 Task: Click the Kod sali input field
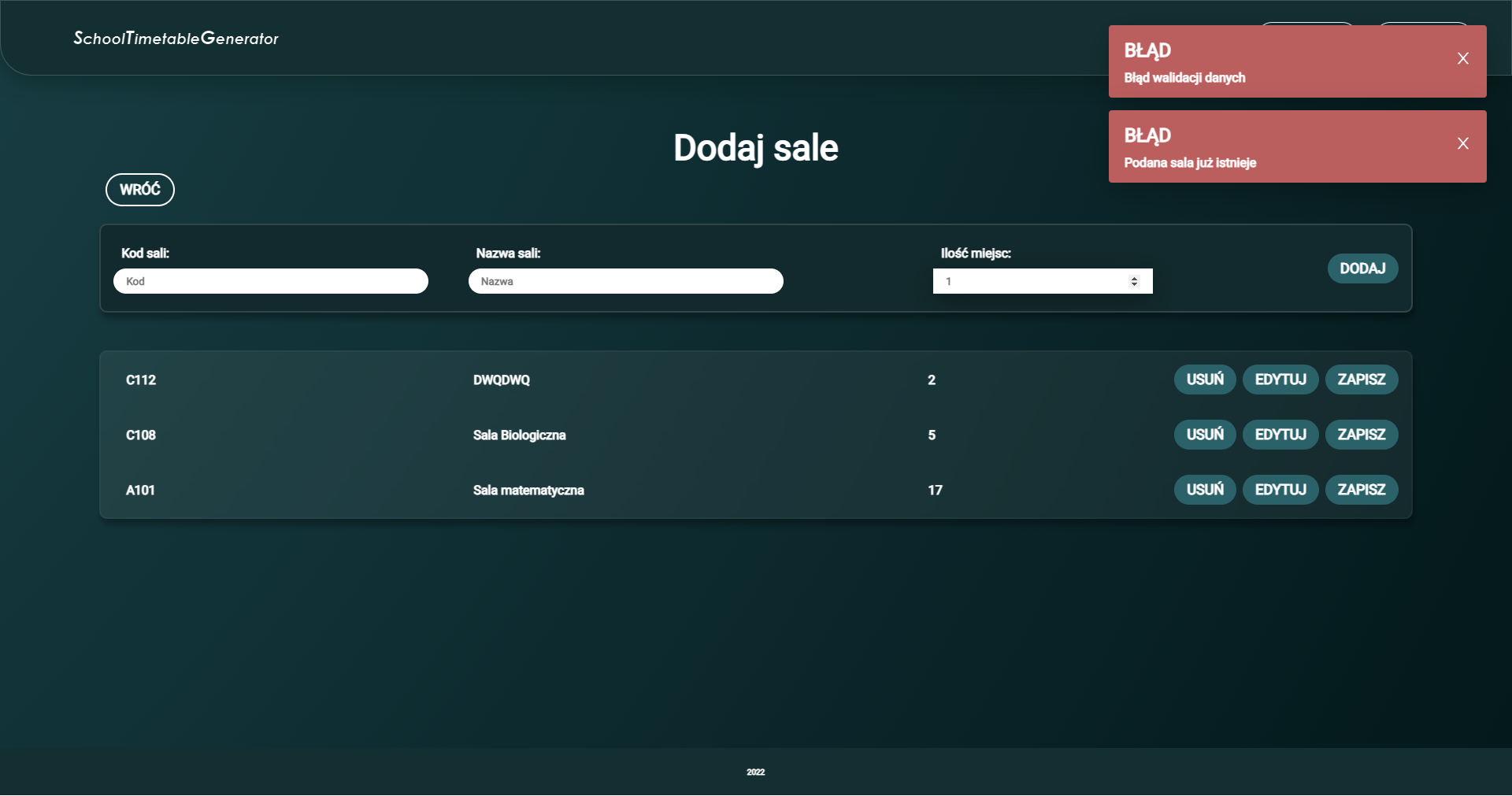[x=271, y=281]
